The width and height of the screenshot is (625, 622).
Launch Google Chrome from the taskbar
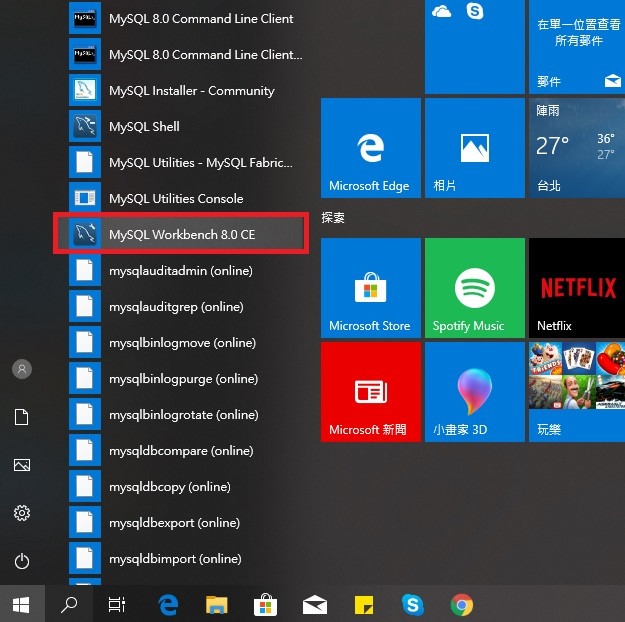[x=462, y=605]
